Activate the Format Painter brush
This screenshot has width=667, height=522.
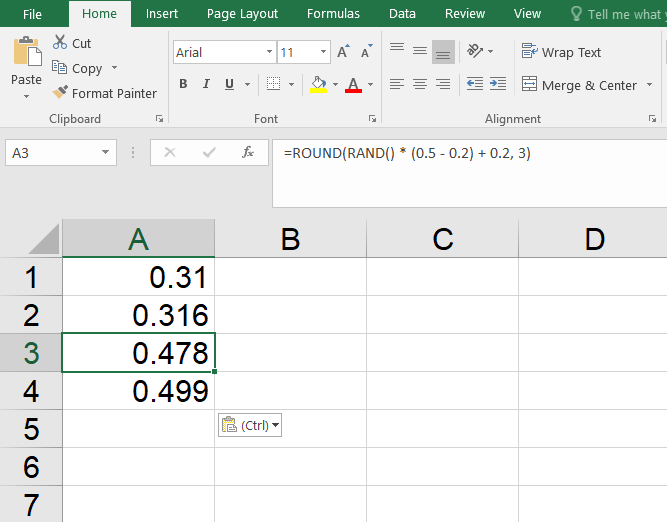click(x=60, y=93)
